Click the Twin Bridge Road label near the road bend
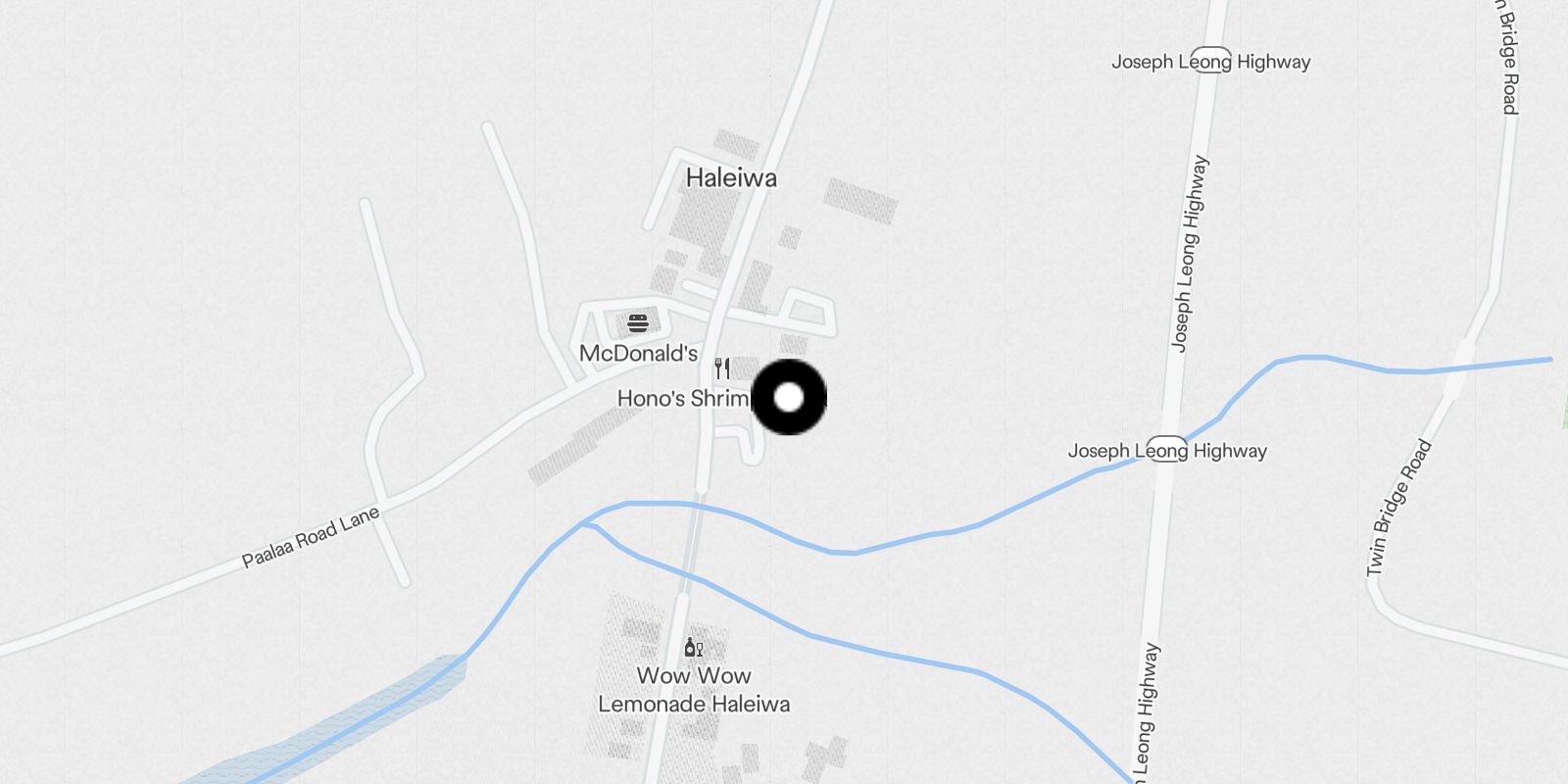The image size is (1568, 784). (1398, 508)
